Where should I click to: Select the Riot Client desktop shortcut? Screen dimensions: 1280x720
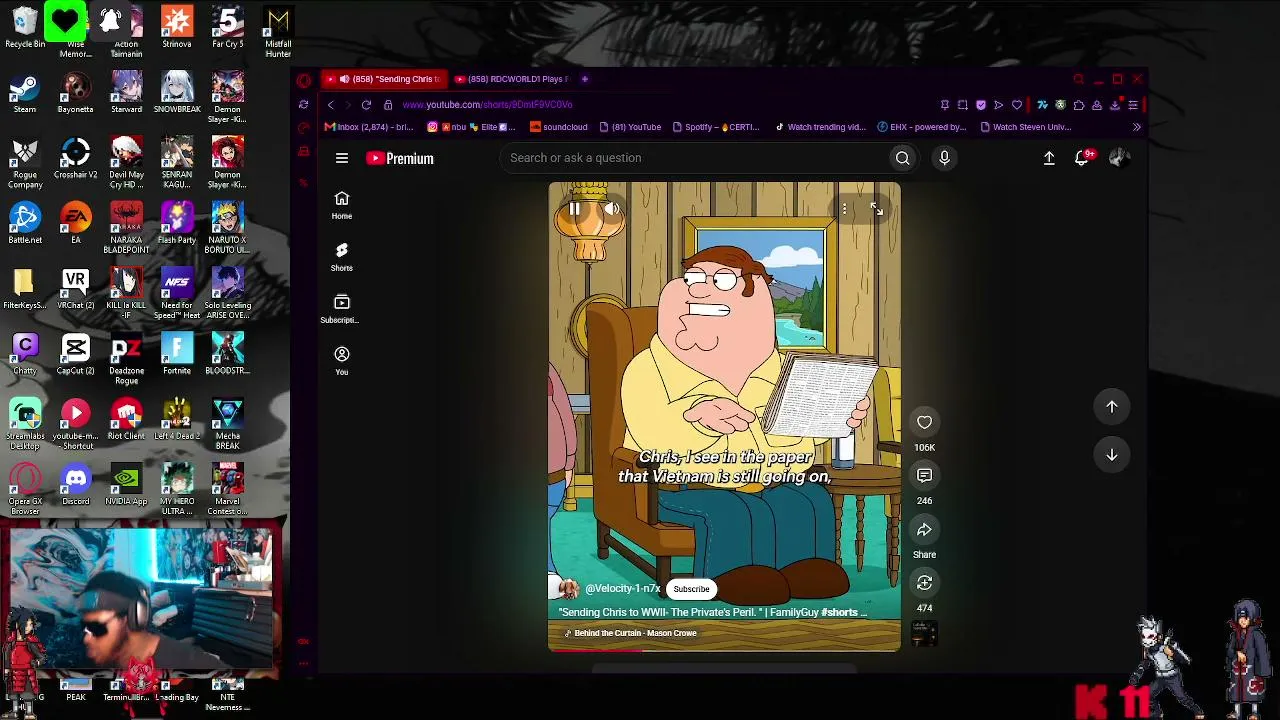pyautogui.click(x=126, y=419)
